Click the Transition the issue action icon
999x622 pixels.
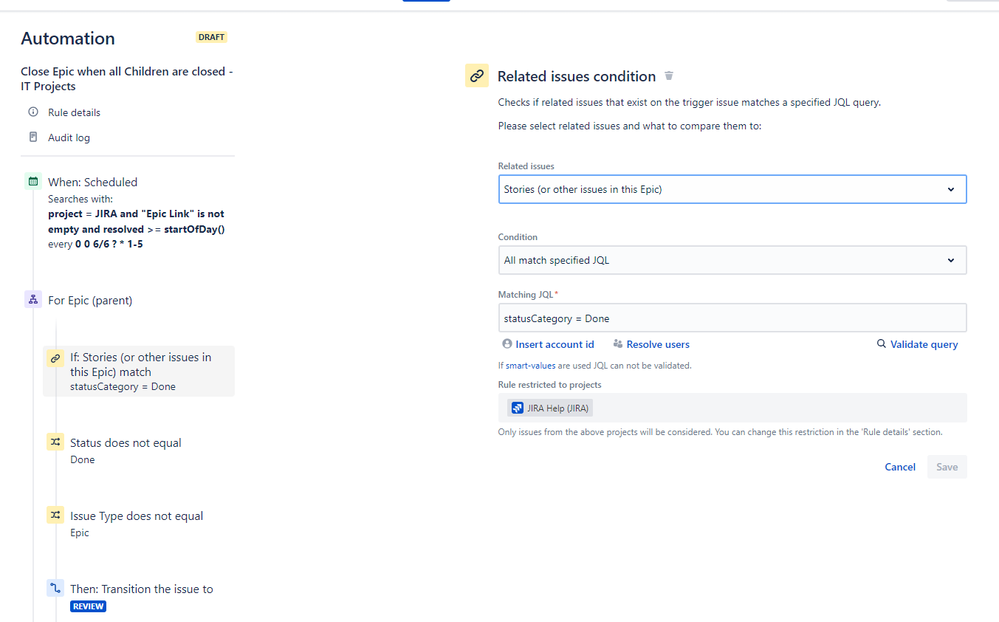click(x=55, y=588)
